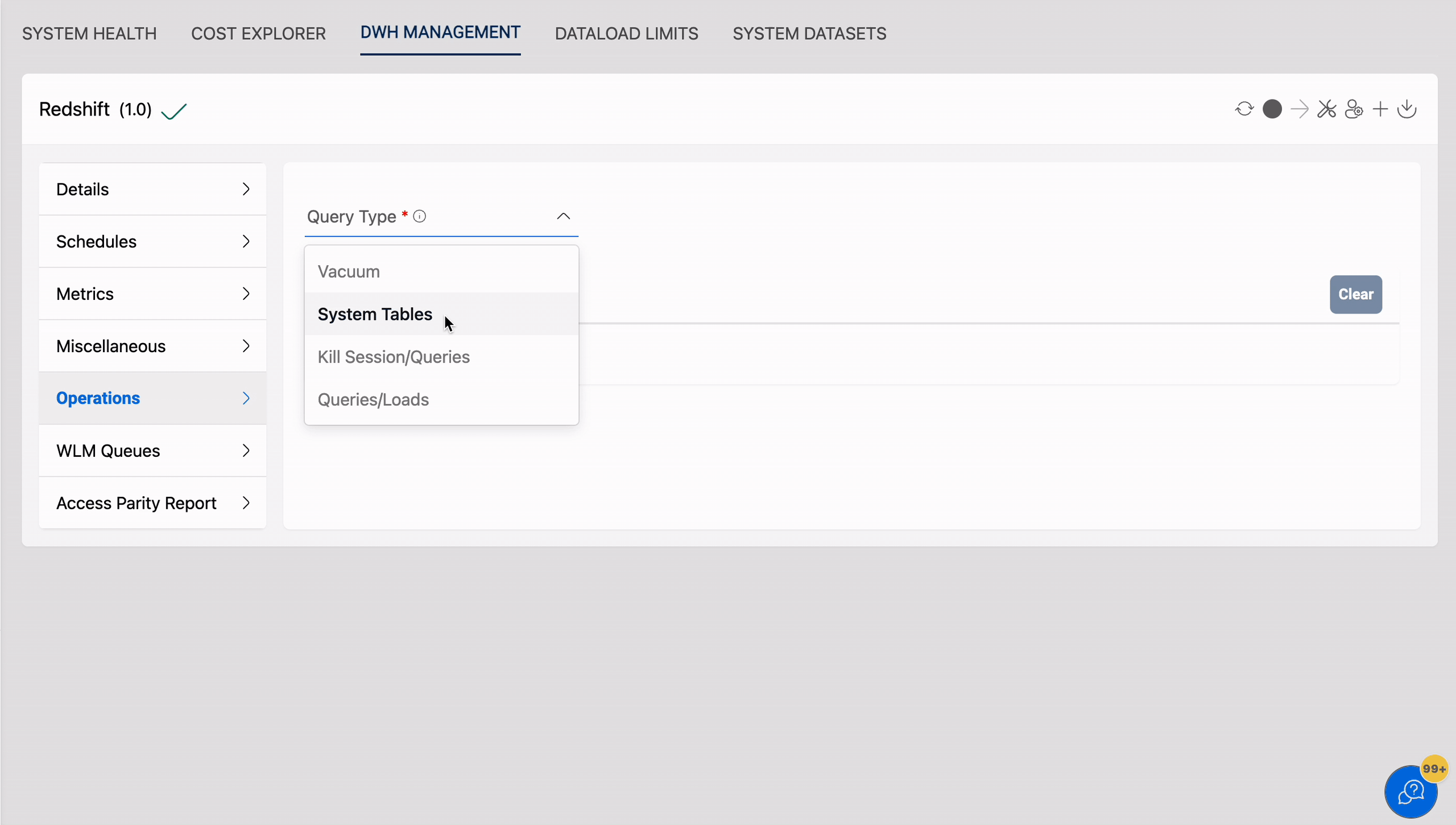Select Vacuum from Query Type dropdown
This screenshot has width=1456, height=825.
coord(348,271)
